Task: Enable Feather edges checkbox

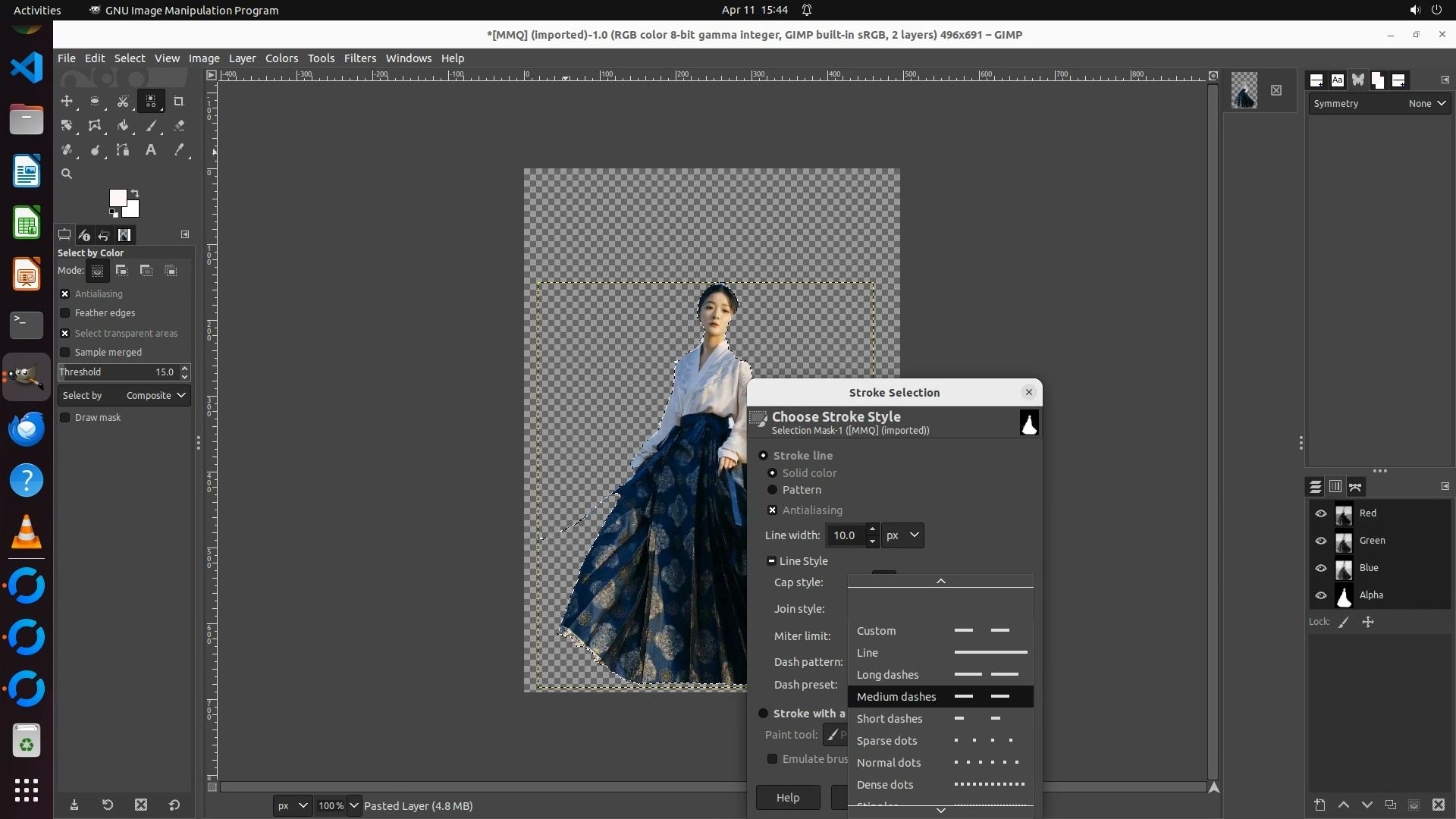Action: coord(65,312)
